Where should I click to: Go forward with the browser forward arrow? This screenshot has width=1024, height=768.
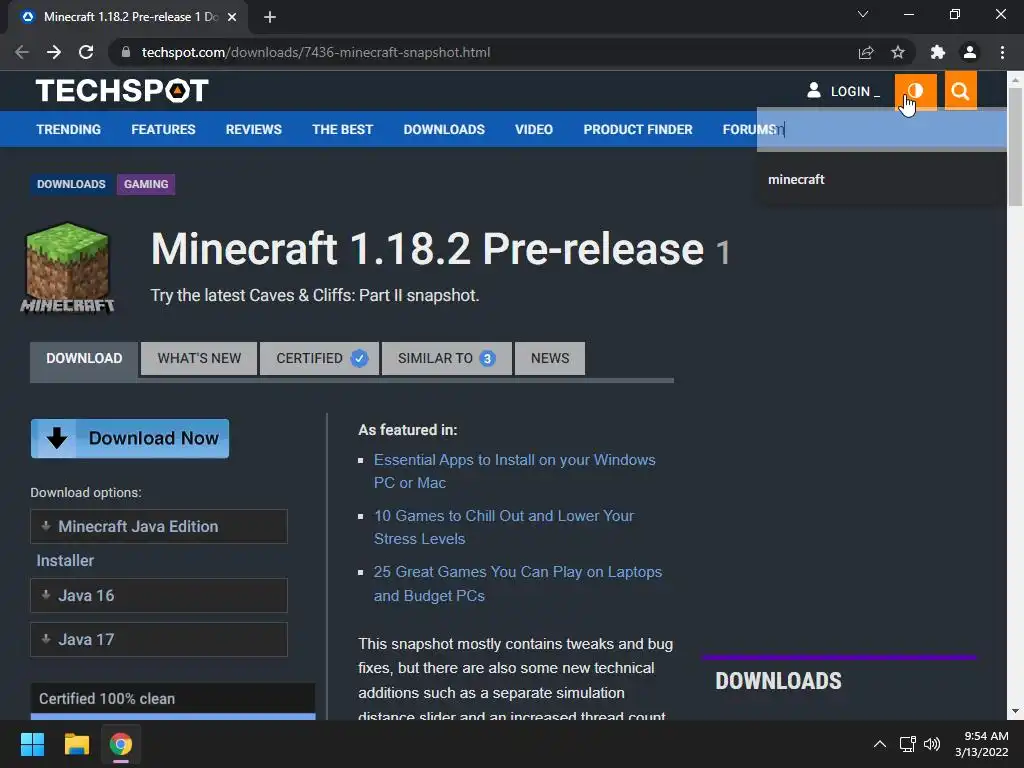tap(54, 52)
